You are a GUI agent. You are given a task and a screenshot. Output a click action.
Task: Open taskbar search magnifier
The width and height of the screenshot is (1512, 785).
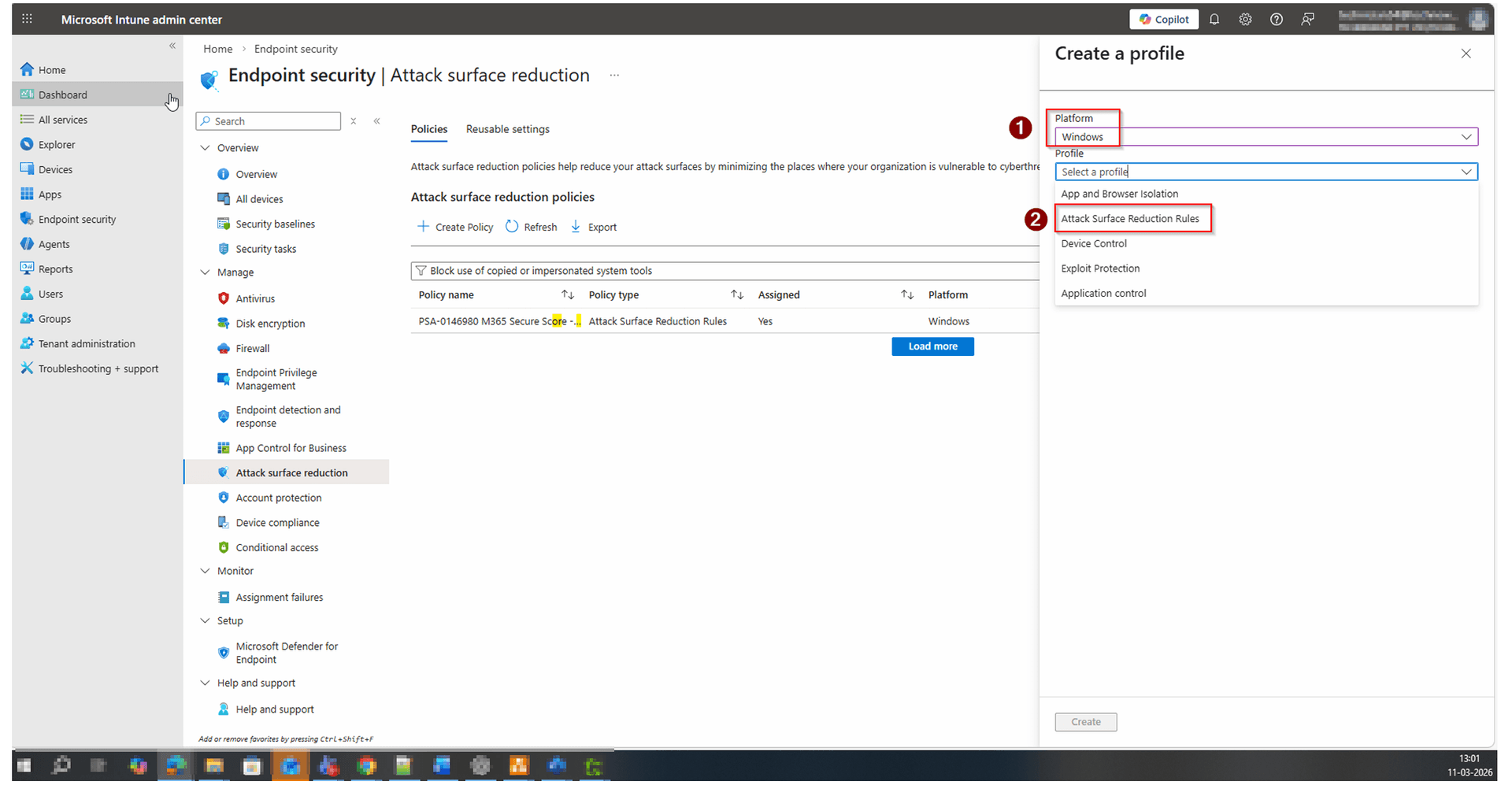tap(61, 765)
